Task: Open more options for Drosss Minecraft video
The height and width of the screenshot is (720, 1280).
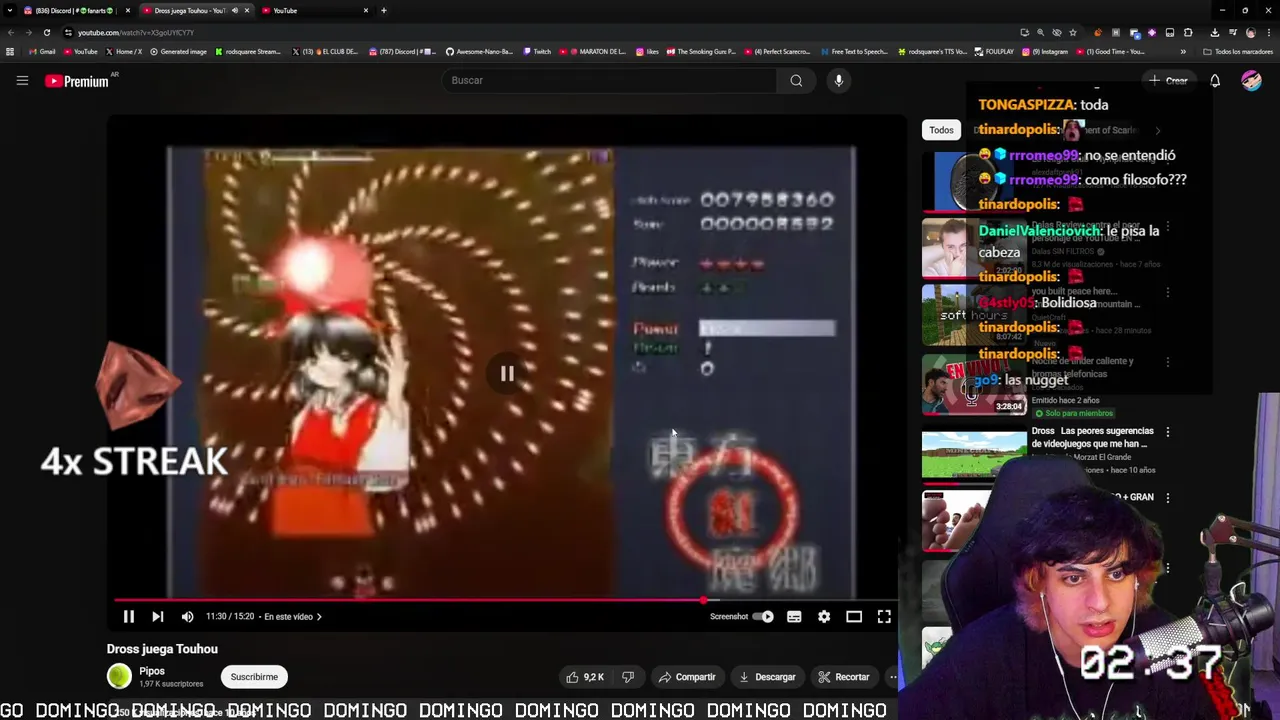Action: coord(1168,432)
